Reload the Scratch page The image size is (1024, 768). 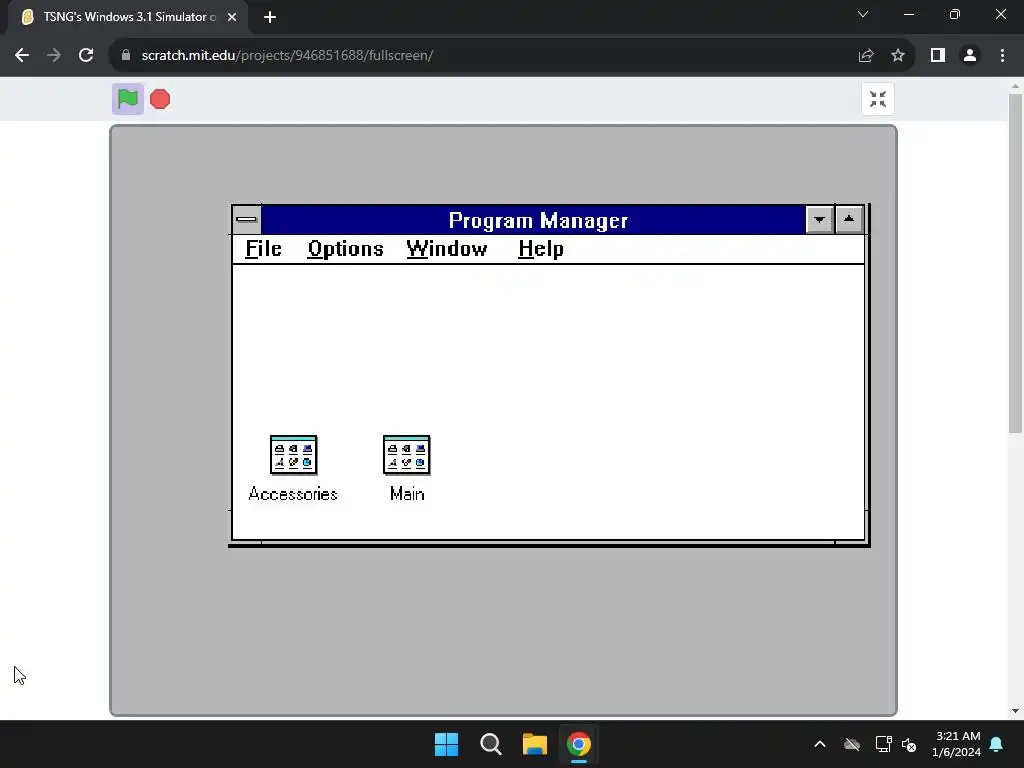coord(86,56)
